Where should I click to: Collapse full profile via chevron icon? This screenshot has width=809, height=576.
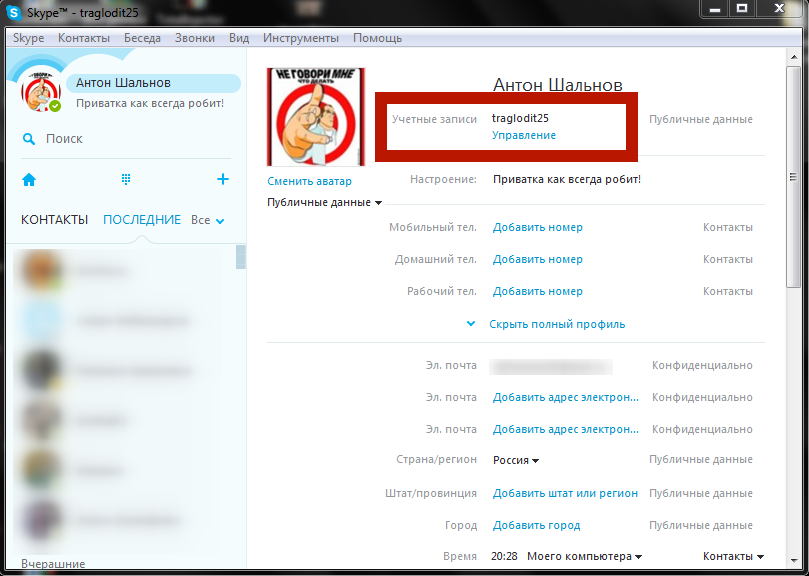click(x=471, y=324)
